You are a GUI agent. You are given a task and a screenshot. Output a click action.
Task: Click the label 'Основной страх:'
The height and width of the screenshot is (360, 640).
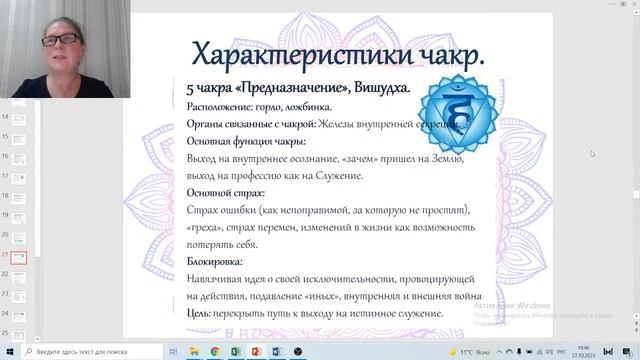pos(226,193)
